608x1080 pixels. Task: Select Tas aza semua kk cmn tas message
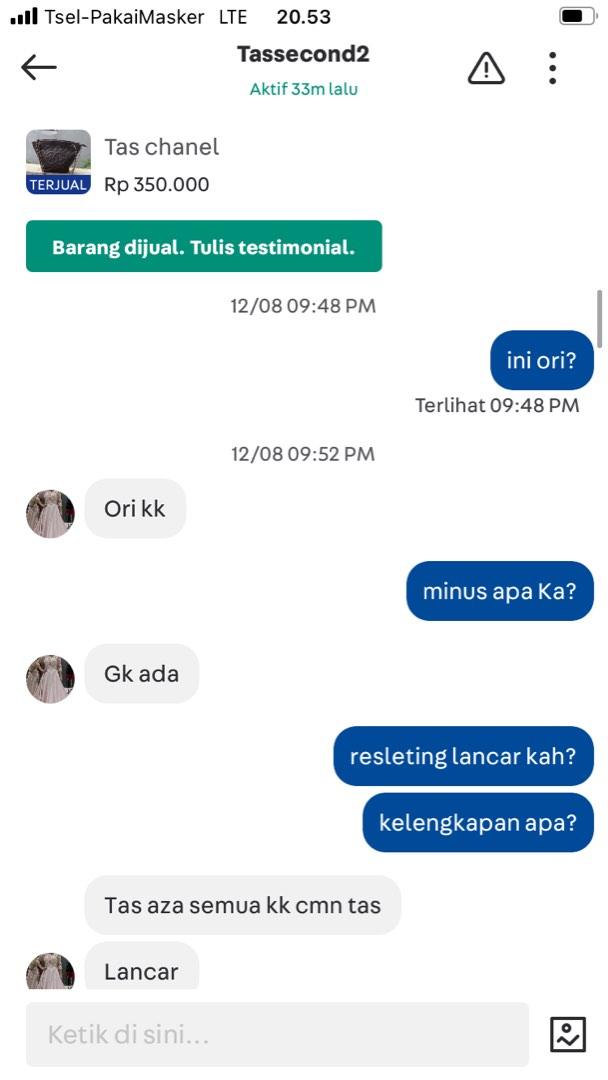242,904
